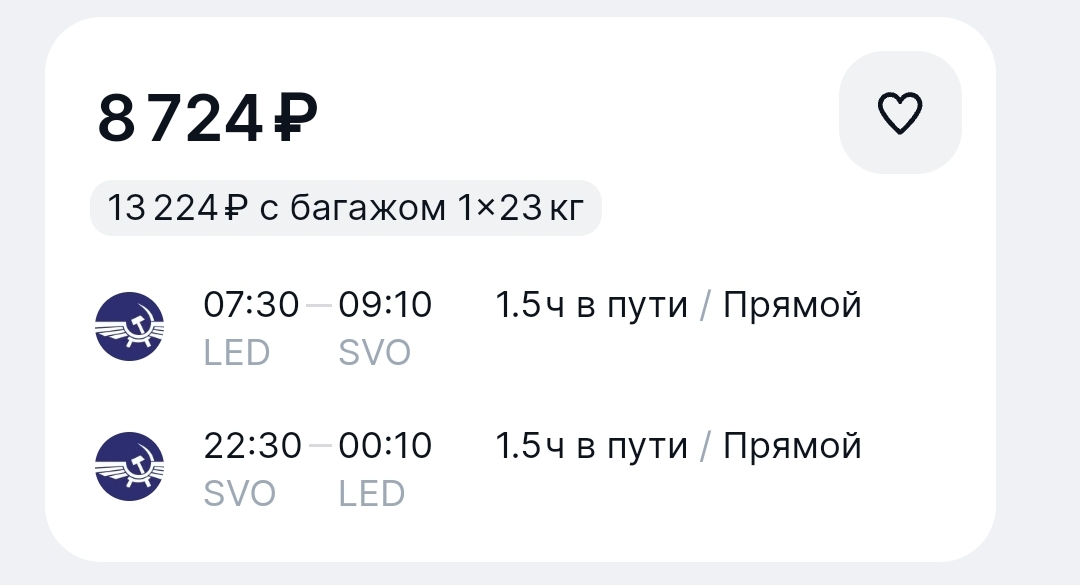This screenshot has height=585, width=1080.
Task: Unfavorite the flight using the heart control
Action: 899,112
